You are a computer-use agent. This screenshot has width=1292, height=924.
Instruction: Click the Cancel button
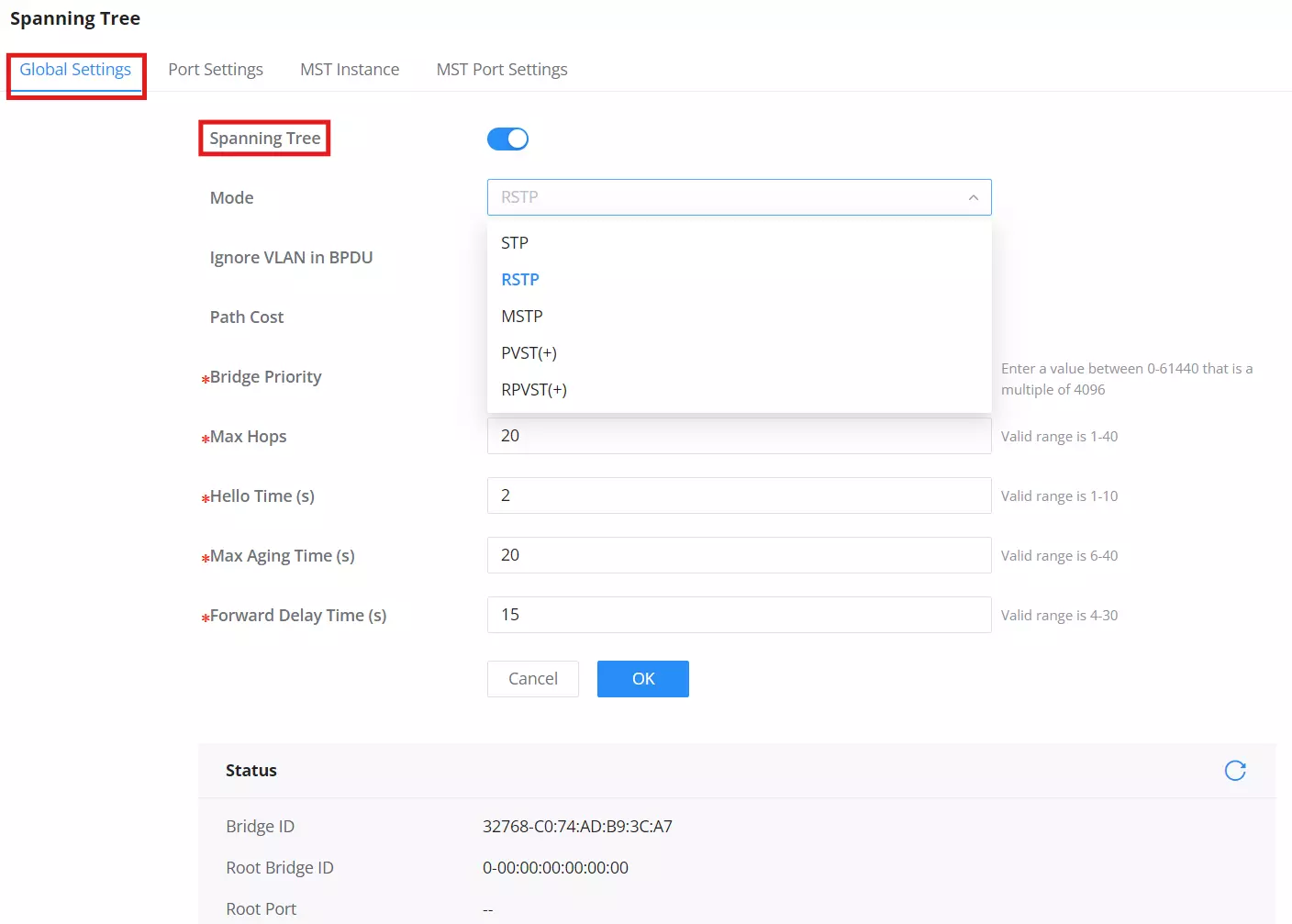533,679
